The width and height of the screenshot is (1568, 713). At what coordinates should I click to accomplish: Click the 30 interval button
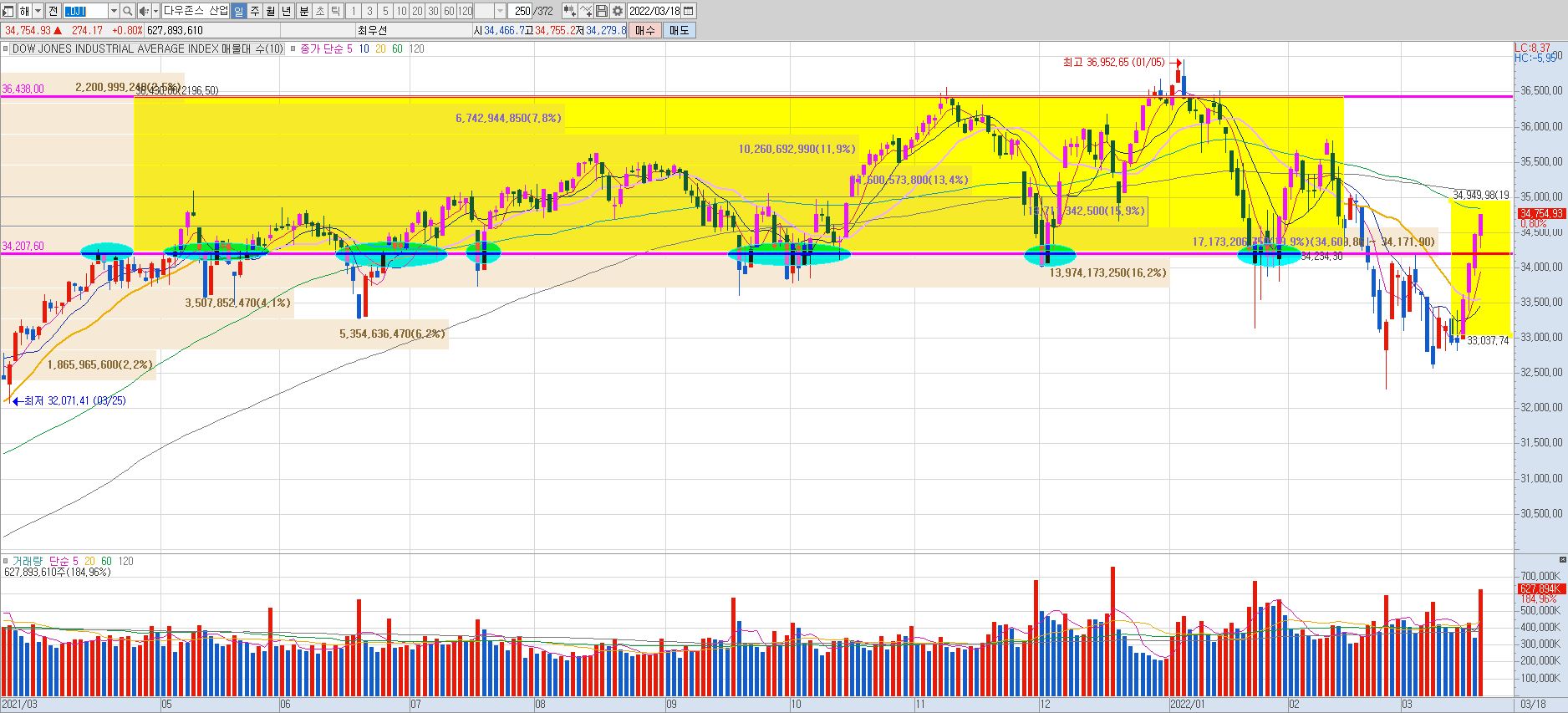433,11
